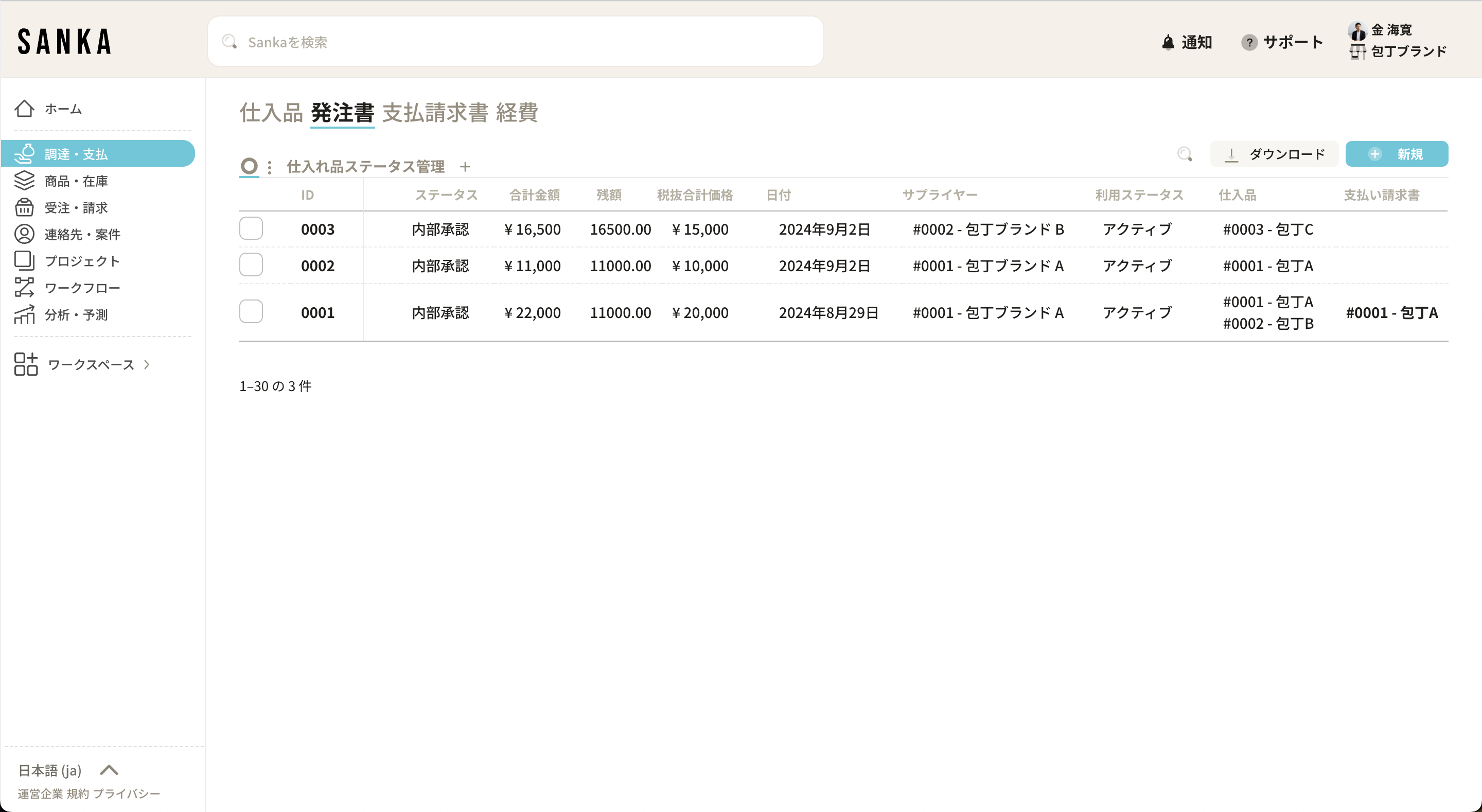Screen dimensions: 1482x812
Task: Click the ダウンロード button
Action: click(x=1274, y=154)
